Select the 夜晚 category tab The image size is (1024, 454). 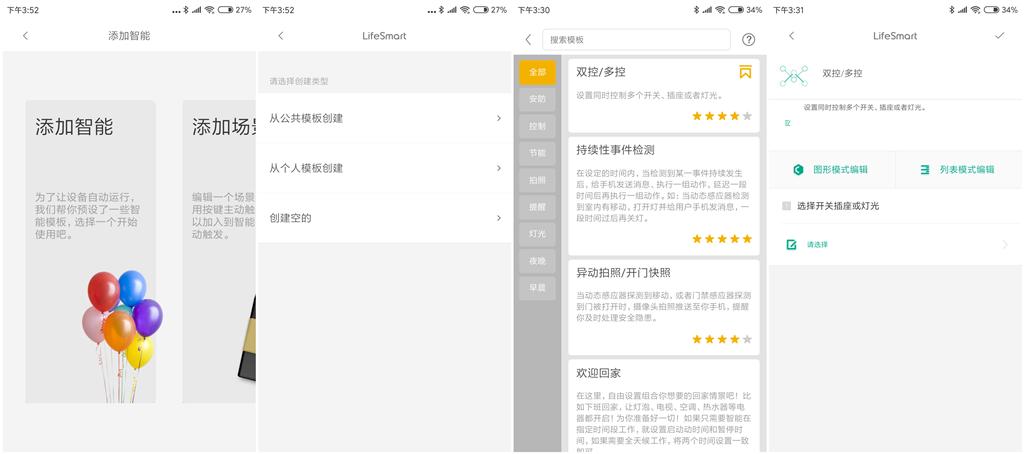point(537,261)
